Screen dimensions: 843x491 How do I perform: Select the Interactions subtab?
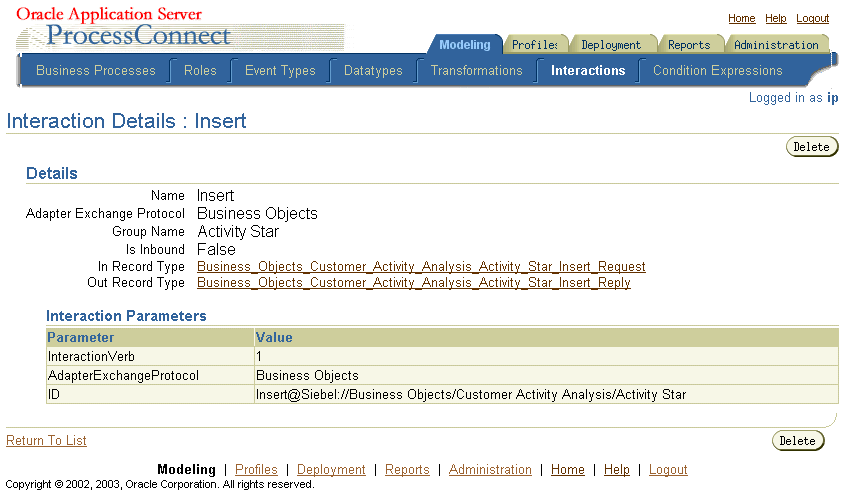[588, 70]
